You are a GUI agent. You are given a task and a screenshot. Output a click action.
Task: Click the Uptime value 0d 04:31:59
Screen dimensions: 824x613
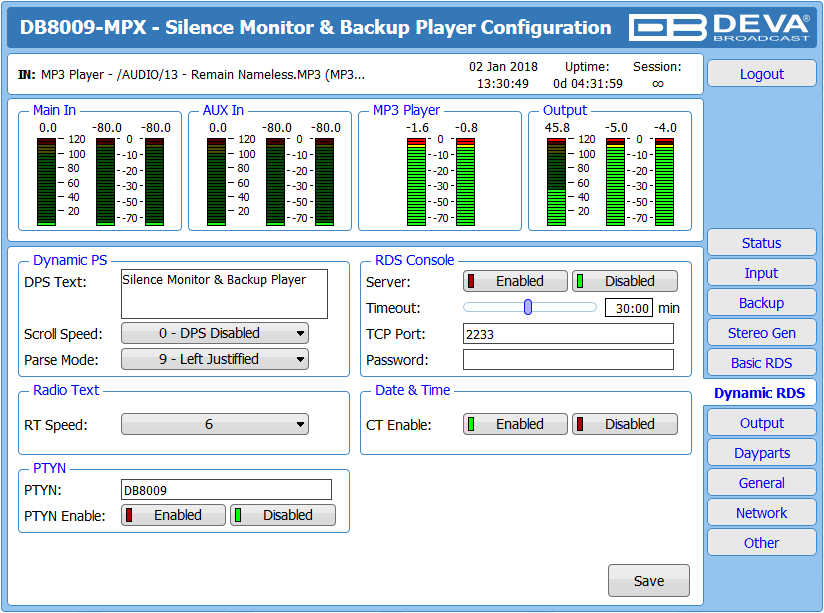pos(588,84)
